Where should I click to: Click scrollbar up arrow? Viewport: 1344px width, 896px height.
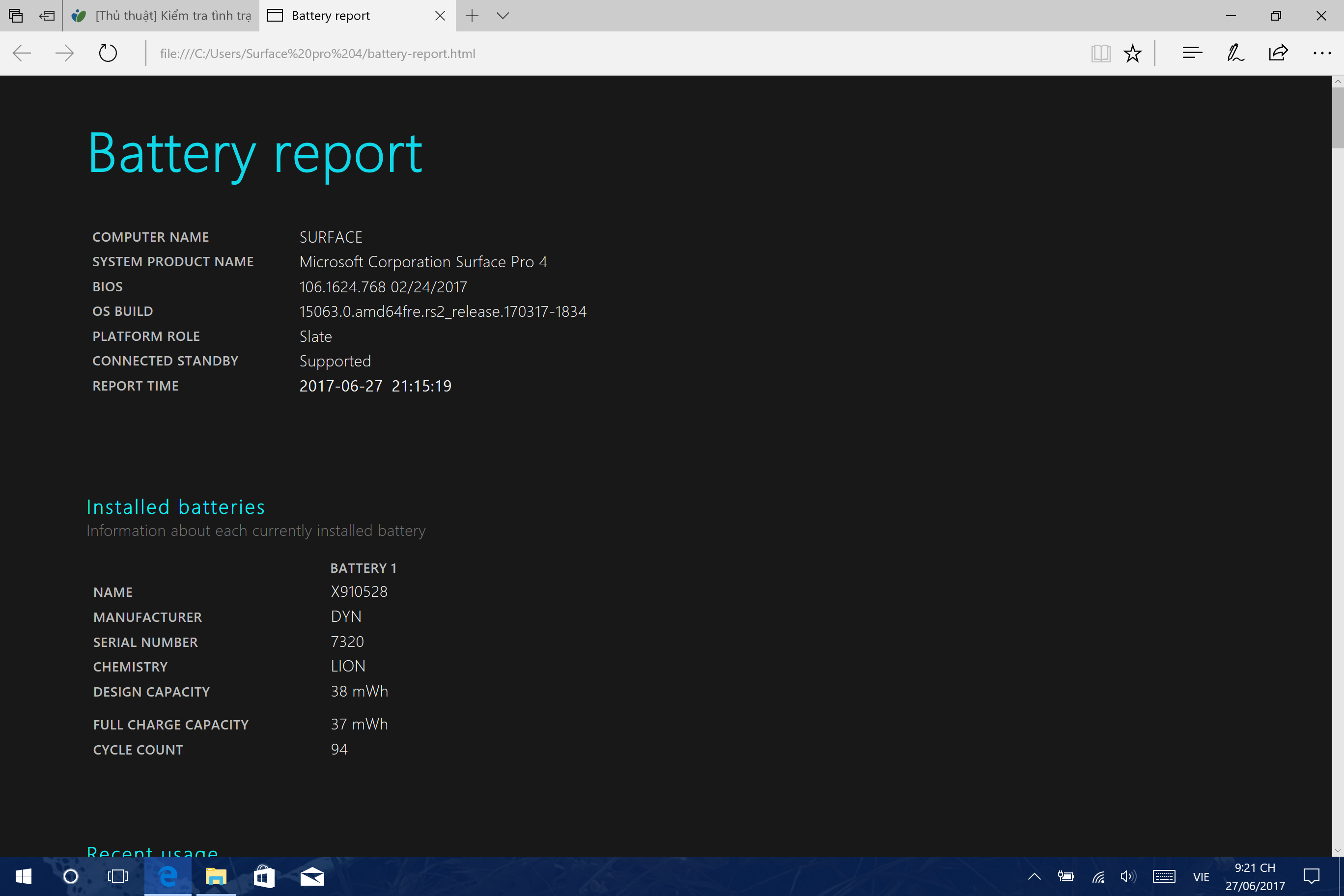pos(1338,82)
